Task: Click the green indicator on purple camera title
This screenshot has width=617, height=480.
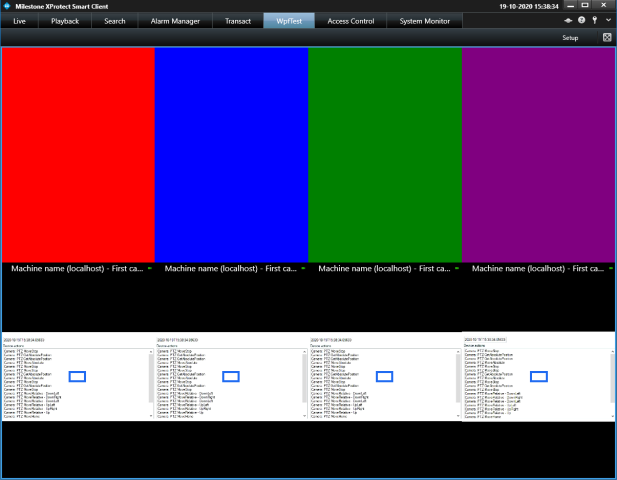Action: 610,268
